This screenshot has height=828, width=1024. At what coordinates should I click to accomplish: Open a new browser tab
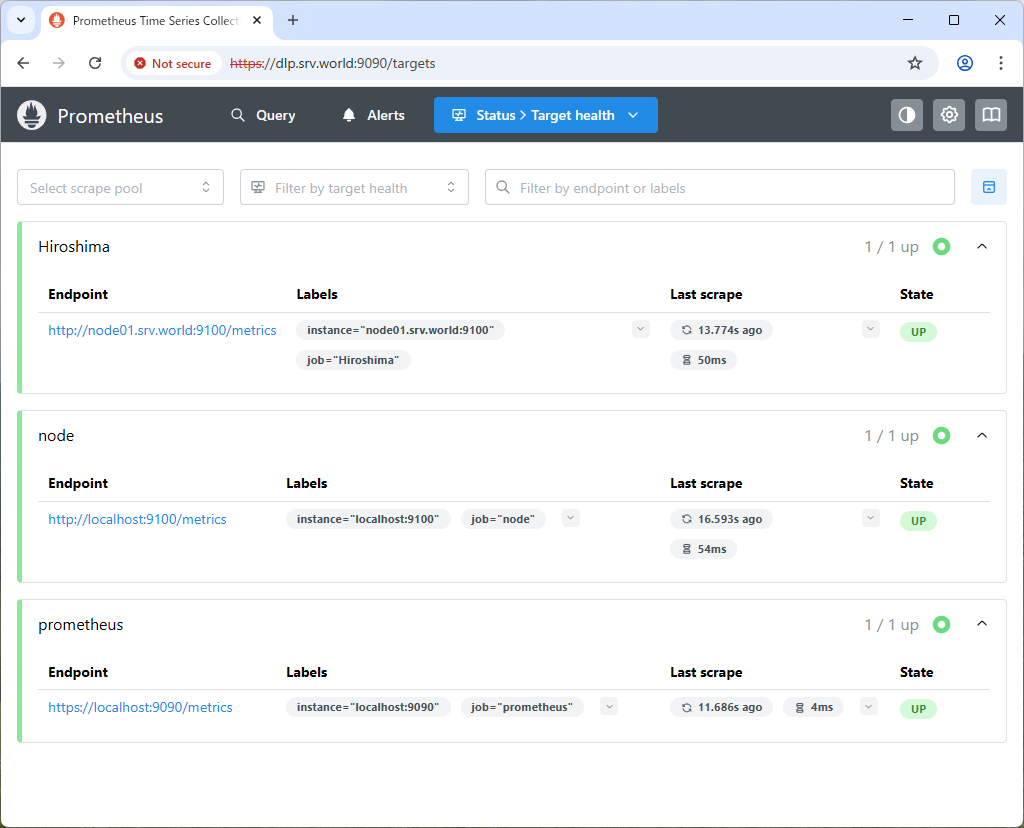click(x=293, y=20)
